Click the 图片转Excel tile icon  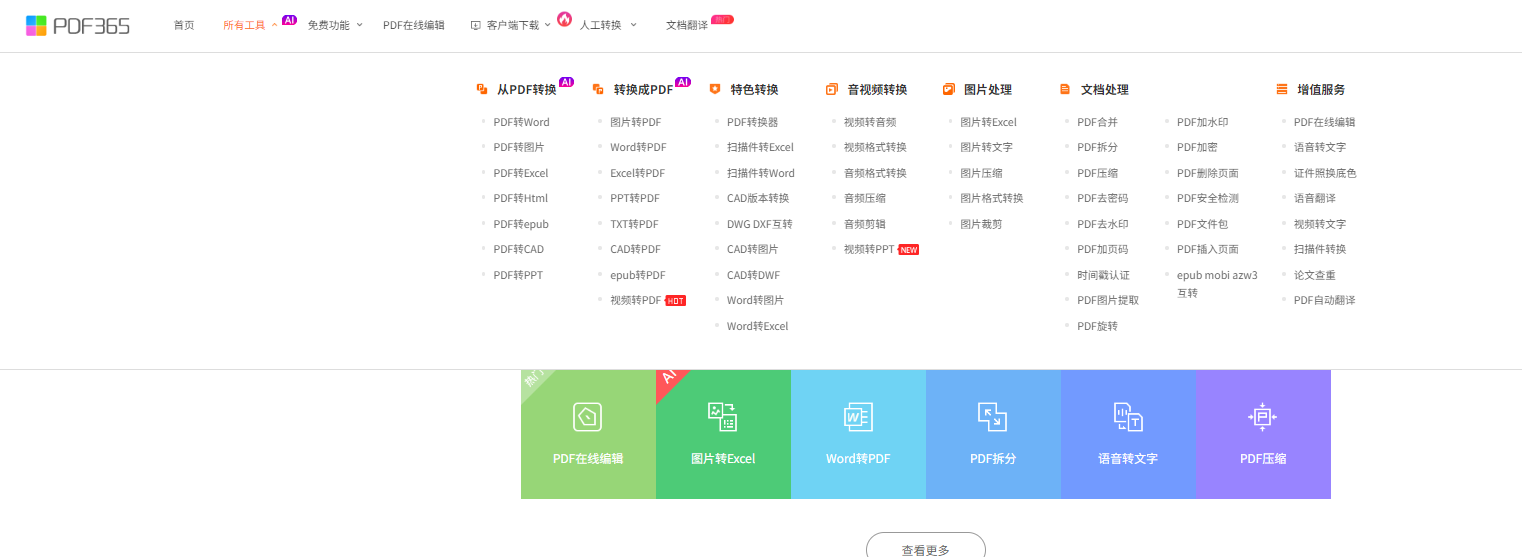(722, 416)
